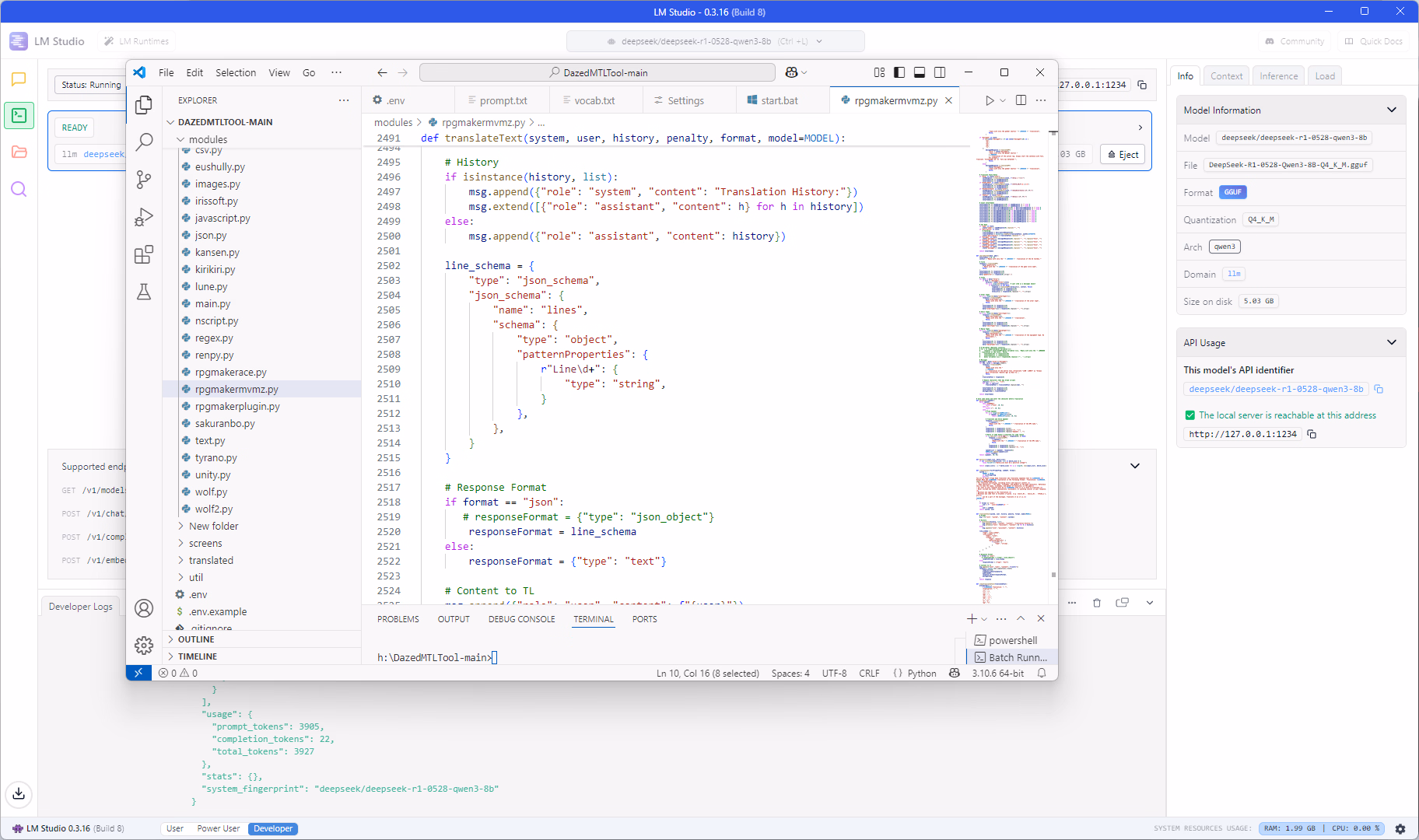Screen dimensions: 1419x840
Task: Open the Explorer view in VS Code
Action: tap(144, 104)
